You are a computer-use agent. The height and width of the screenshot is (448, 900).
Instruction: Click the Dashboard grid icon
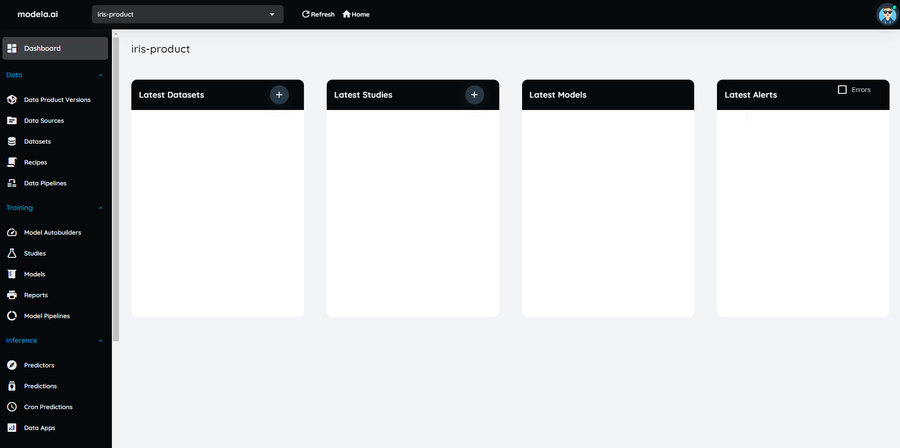coord(12,49)
